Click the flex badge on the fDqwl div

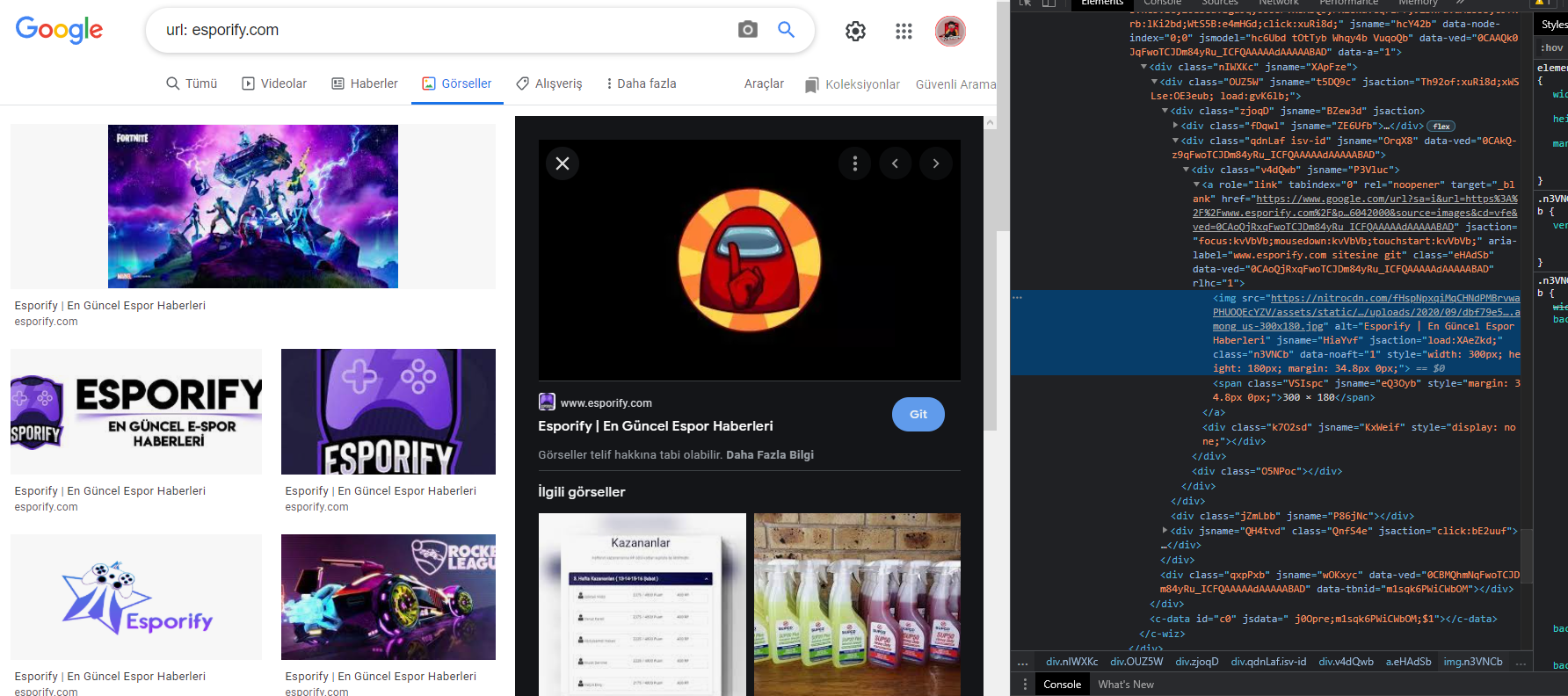[x=1441, y=127]
